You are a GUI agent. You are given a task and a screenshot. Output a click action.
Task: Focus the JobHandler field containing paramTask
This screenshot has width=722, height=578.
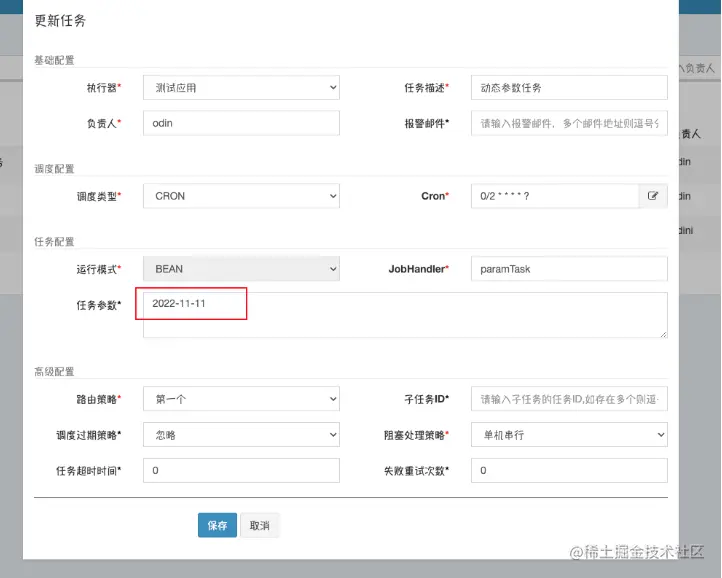click(x=569, y=269)
